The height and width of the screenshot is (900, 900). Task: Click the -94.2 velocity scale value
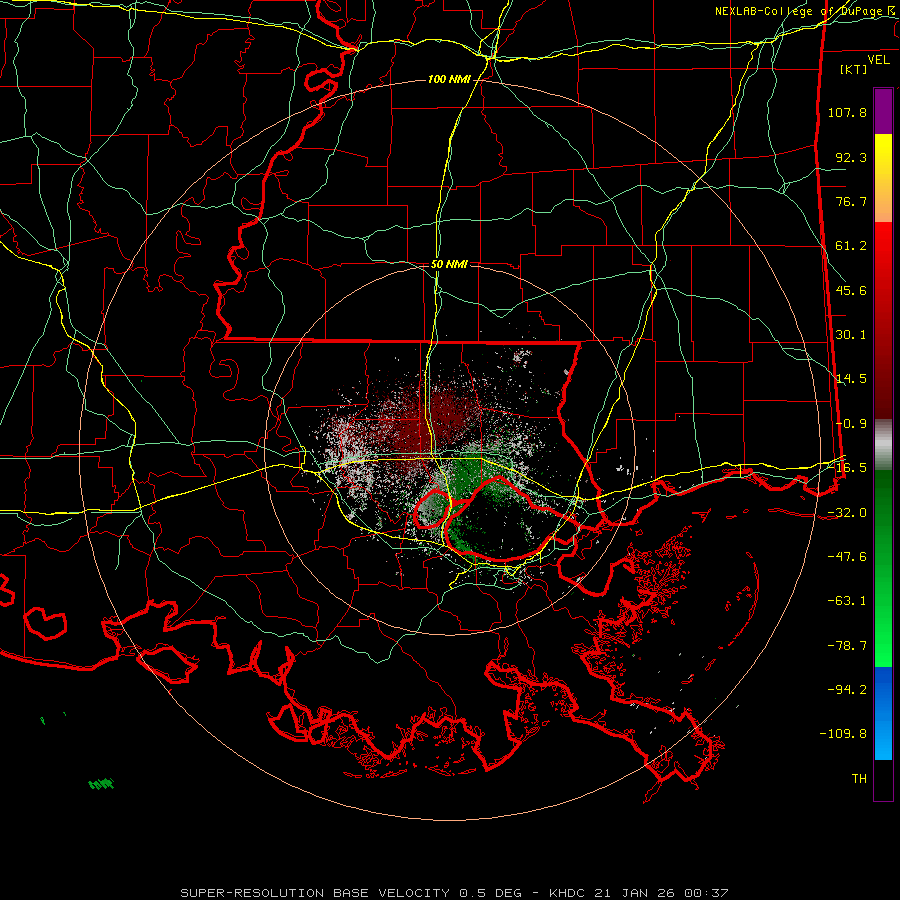click(x=847, y=690)
